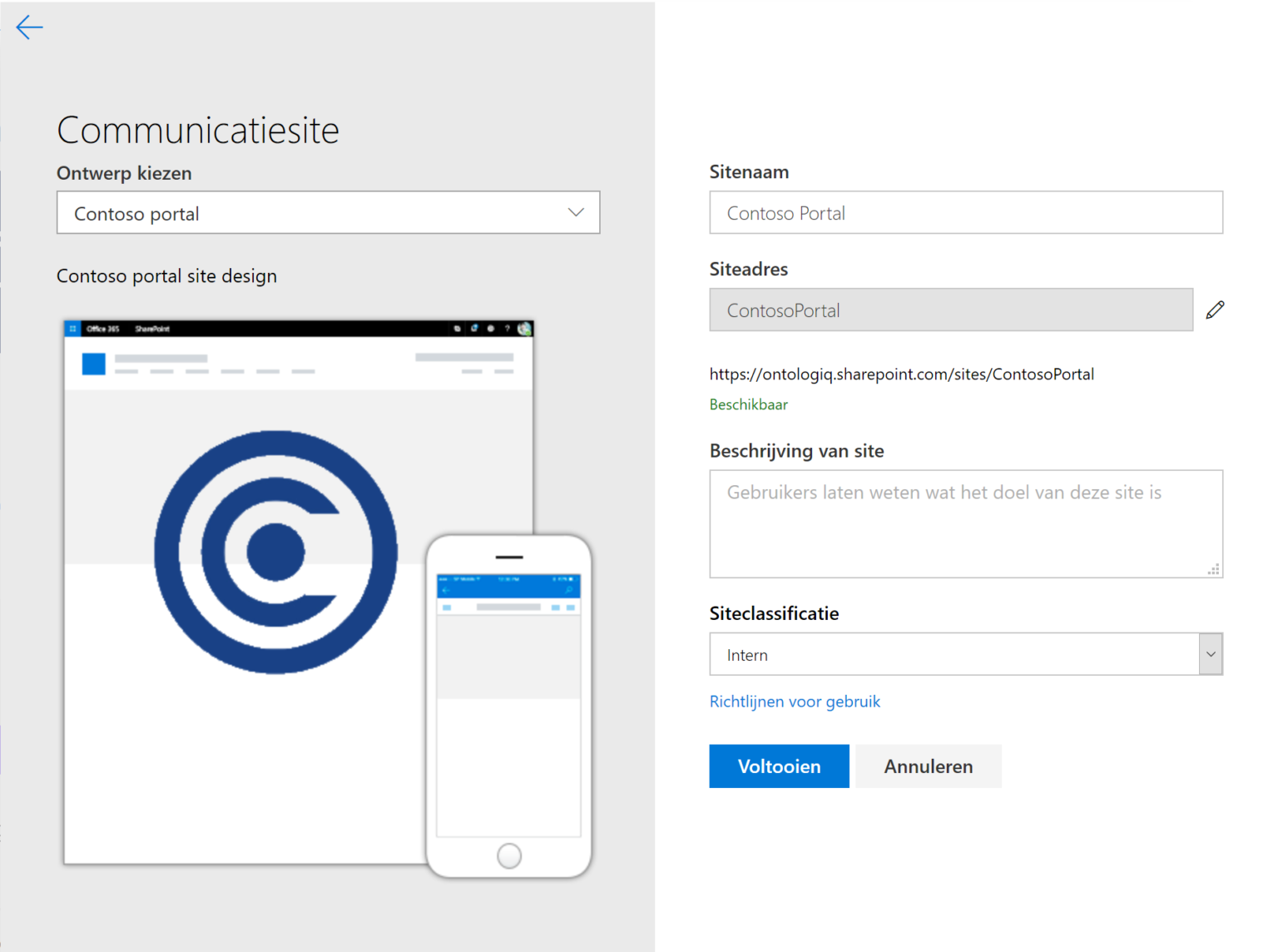Click the profile avatar in preview header

(524, 329)
